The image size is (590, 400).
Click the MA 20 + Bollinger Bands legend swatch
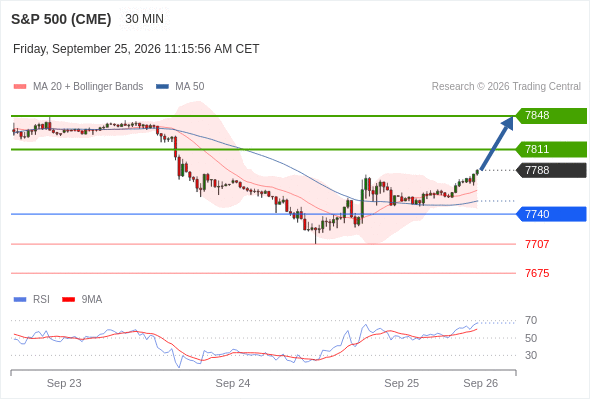coord(20,87)
